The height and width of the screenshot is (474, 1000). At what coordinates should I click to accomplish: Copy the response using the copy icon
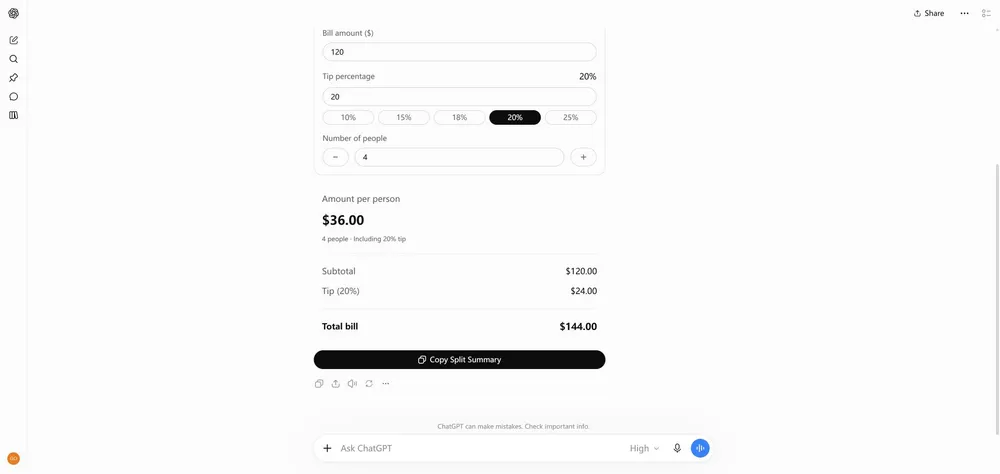(319, 383)
